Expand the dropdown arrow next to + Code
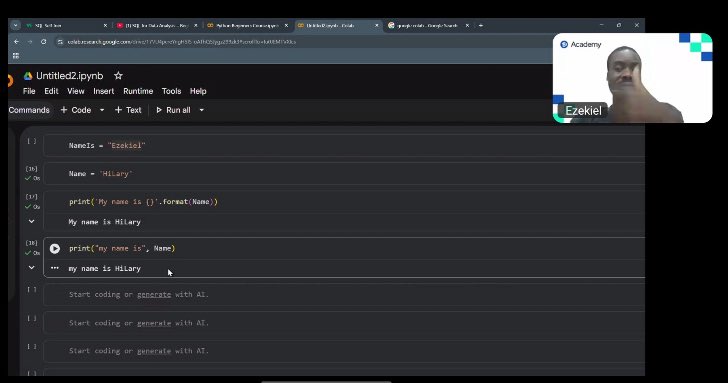The height and width of the screenshot is (383, 728). click(x=102, y=110)
